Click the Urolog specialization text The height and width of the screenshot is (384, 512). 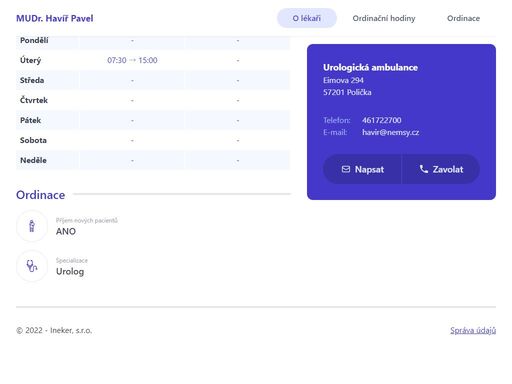click(70, 271)
